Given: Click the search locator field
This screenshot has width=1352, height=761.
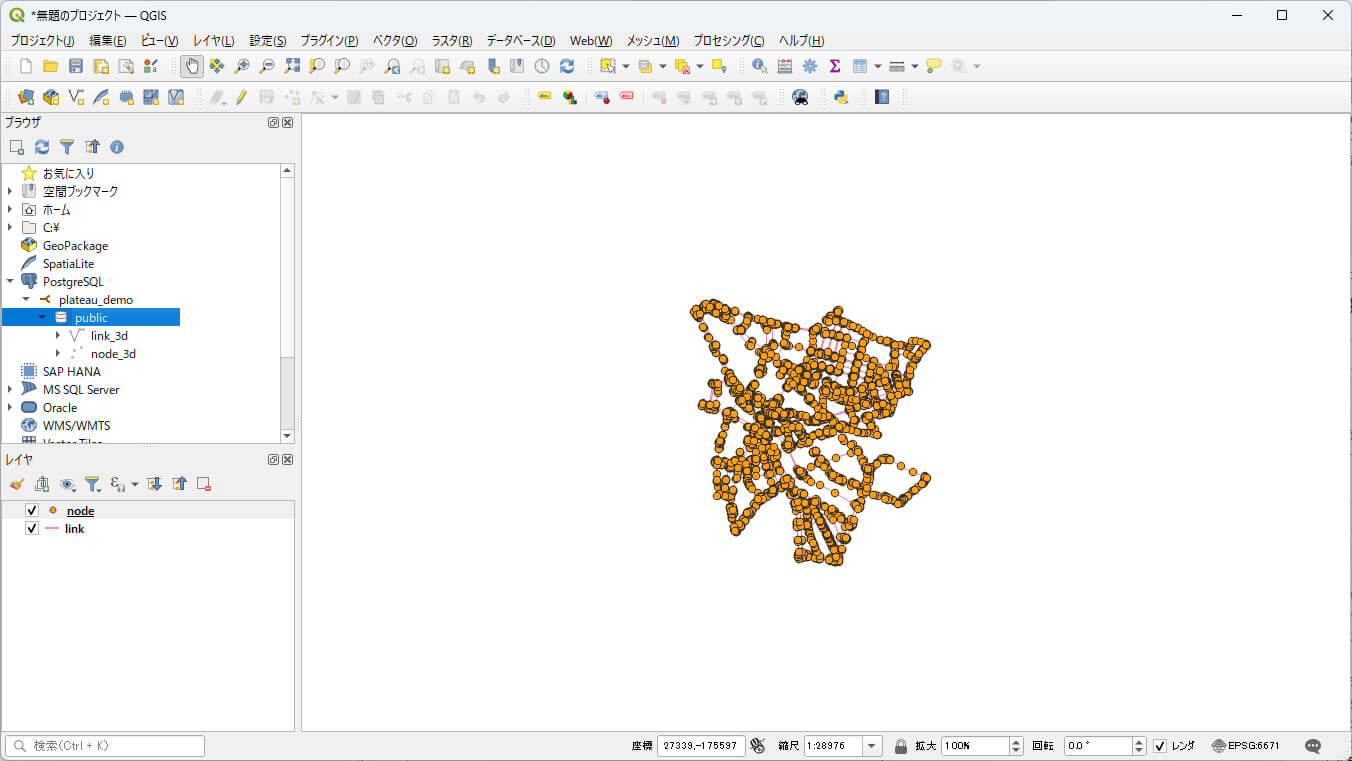Looking at the screenshot, I should coord(105,746).
